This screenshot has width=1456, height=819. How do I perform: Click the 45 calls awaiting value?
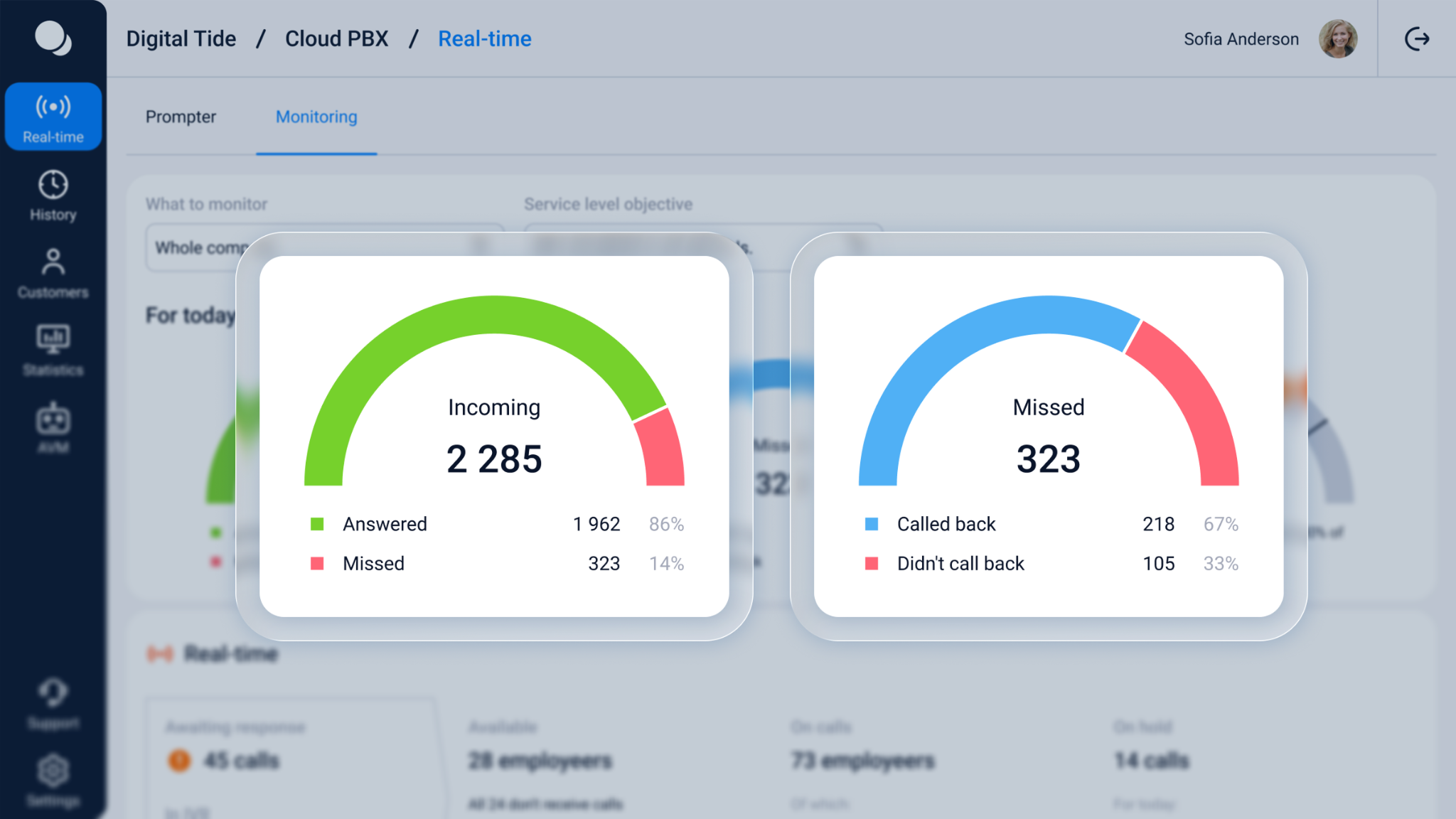tap(242, 760)
